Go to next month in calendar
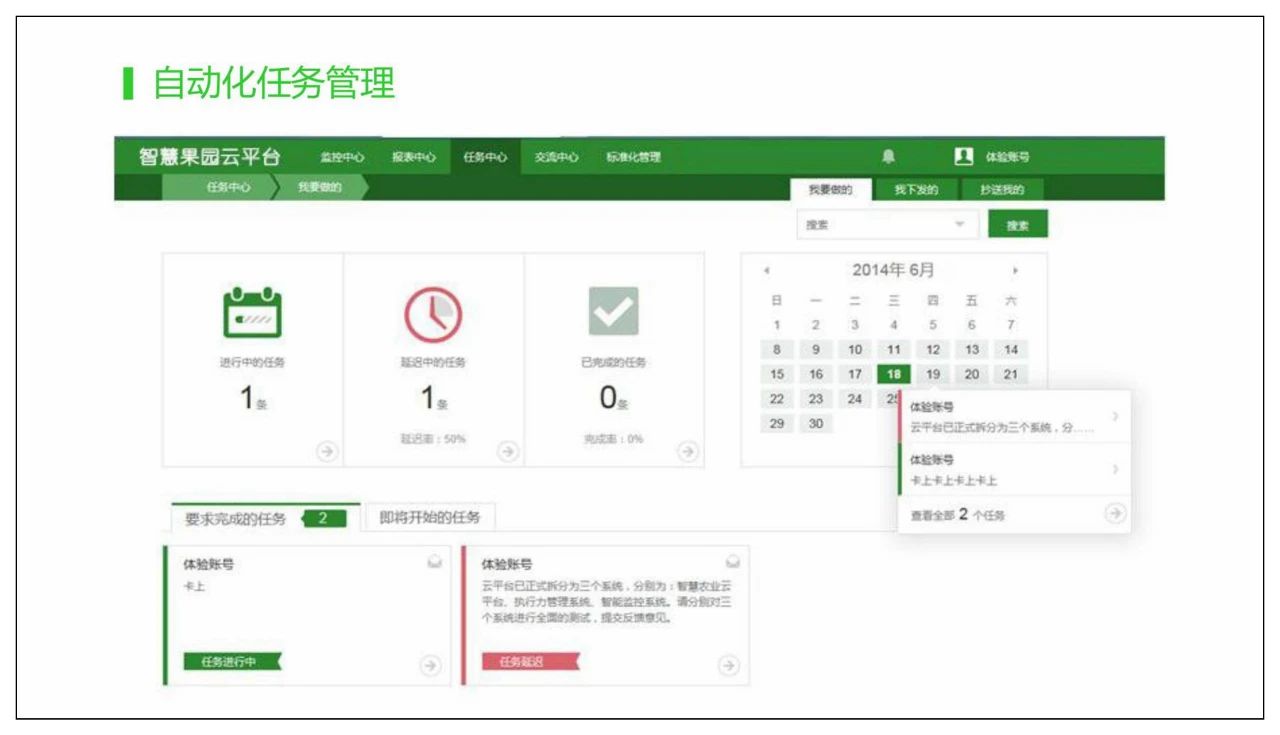The height and width of the screenshot is (735, 1280). [1015, 271]
